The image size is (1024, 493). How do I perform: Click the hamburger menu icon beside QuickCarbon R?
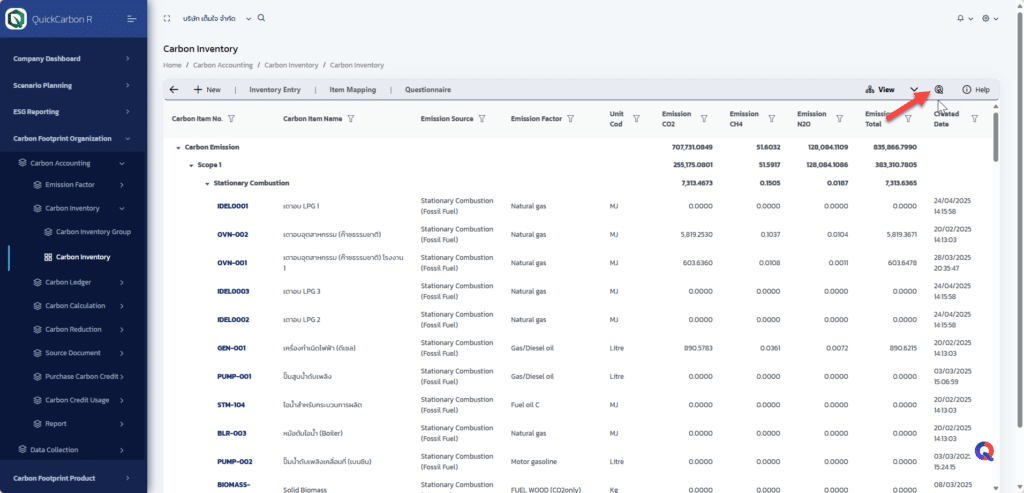(x=131, y=19)
